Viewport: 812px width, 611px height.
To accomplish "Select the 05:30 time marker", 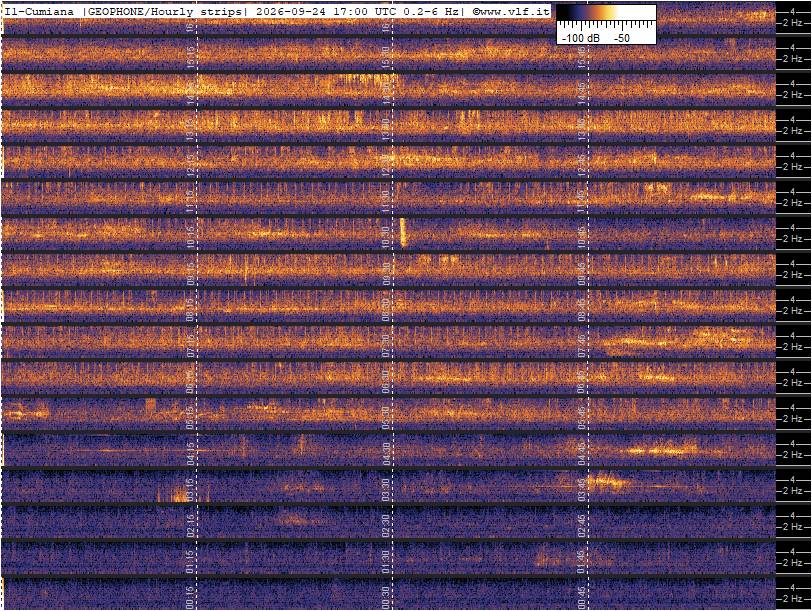I will (x=386, y=417).
